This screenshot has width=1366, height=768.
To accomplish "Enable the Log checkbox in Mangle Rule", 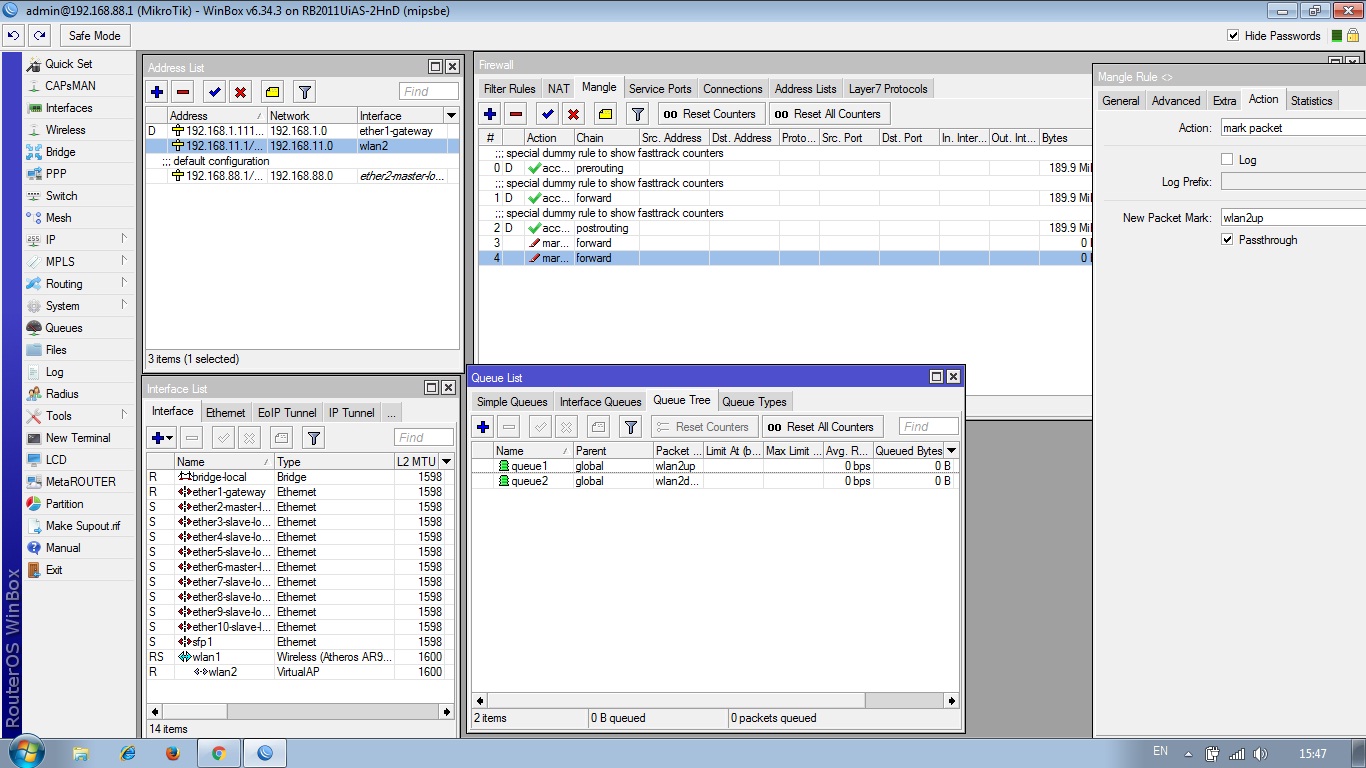I will (x=1227, y=160).
